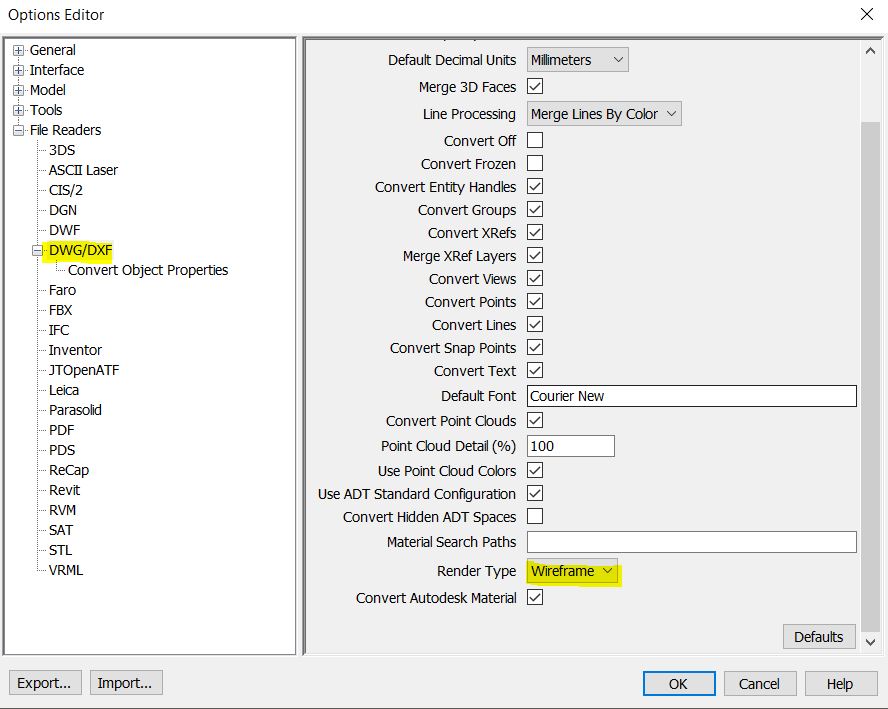Enable the Convert Off option

535,140
